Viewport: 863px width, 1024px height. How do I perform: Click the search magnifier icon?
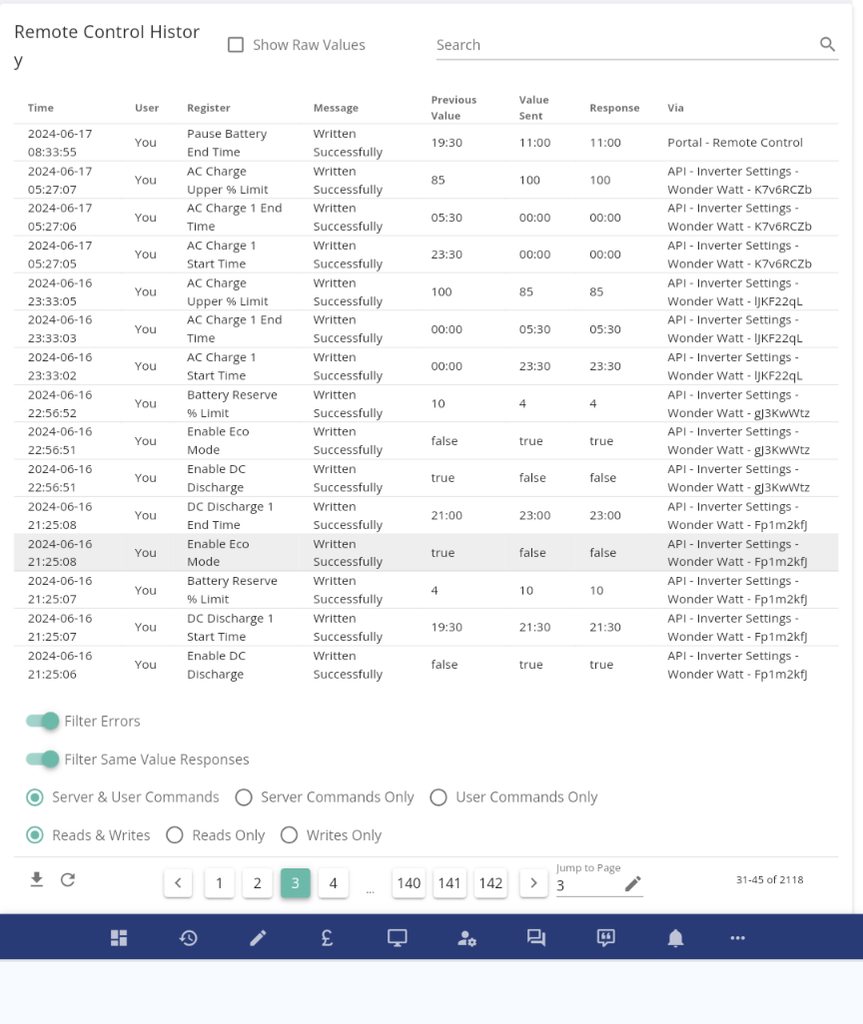pos(827,44)
